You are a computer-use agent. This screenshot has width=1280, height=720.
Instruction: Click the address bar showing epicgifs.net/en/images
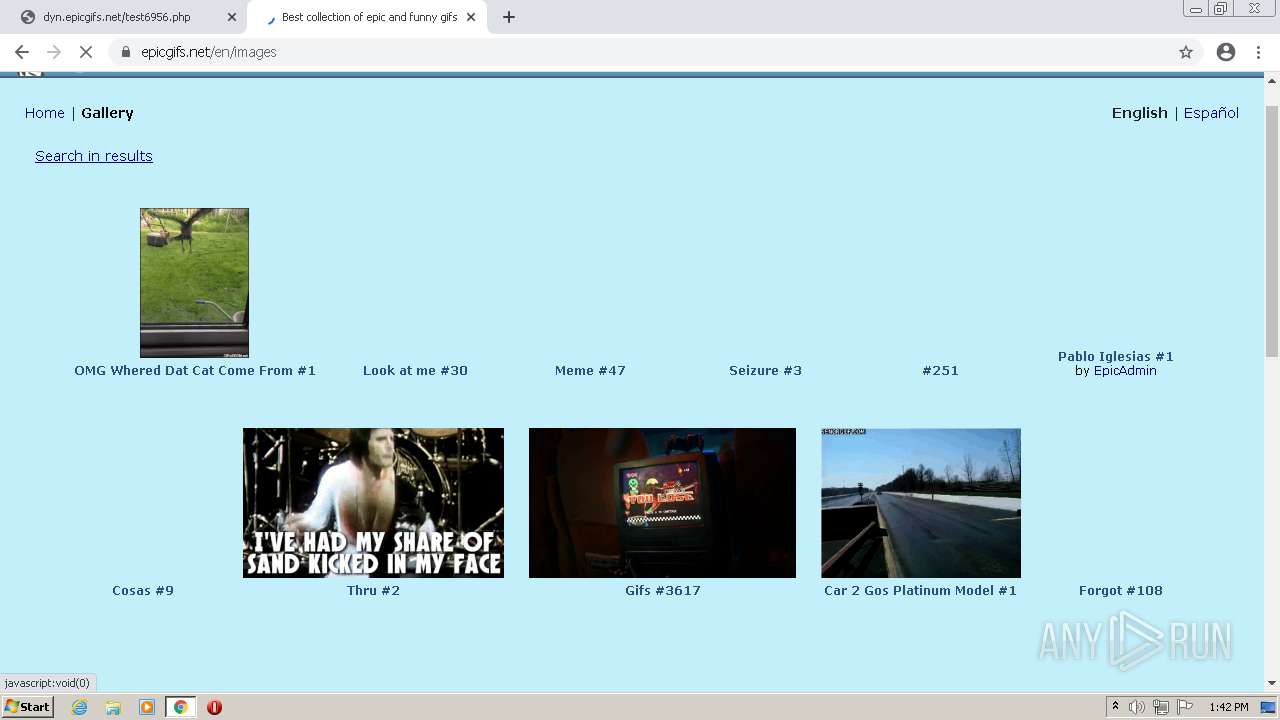(640, 52)
